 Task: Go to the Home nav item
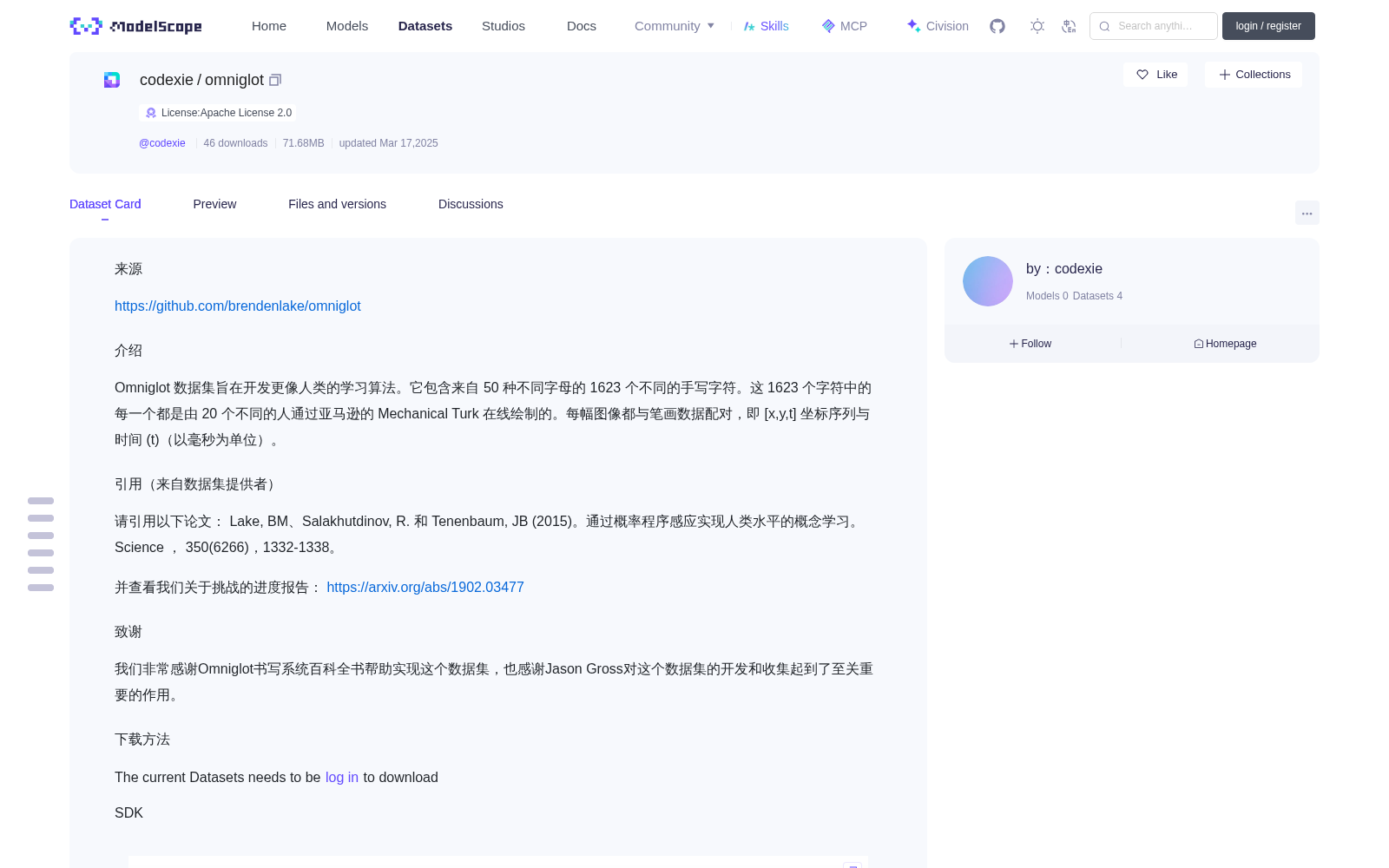click(x=269, y=26)
